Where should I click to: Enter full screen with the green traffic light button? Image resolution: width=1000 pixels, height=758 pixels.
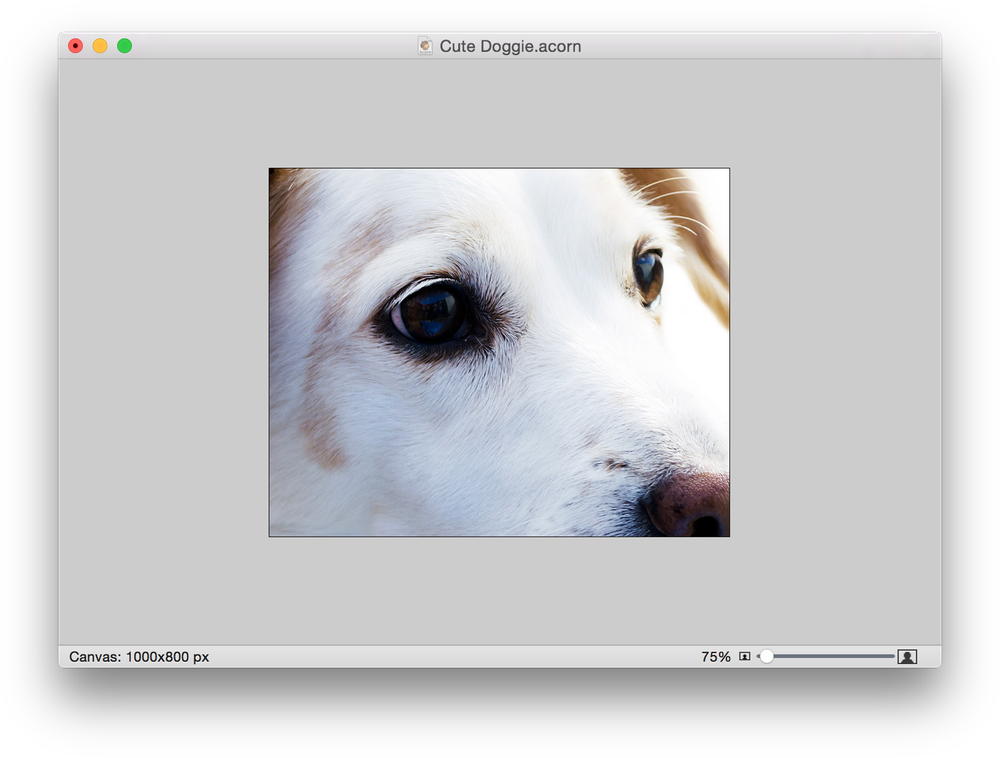pos(124,45)
